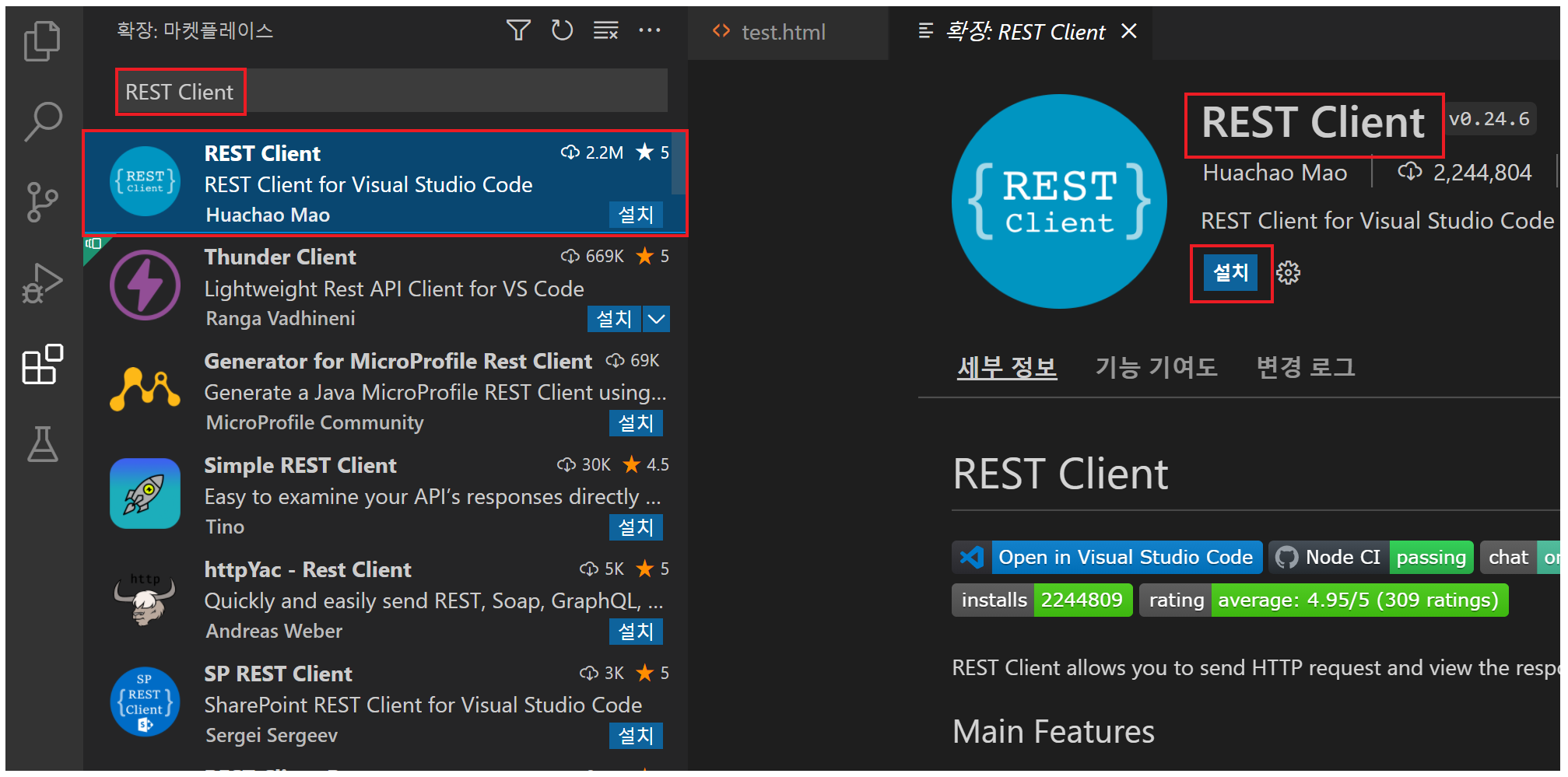Image resolution: width=1568 pixels, height=777 pixels.
Task: Open the Search view in the activity bar
Action: [x=43, y=121]
